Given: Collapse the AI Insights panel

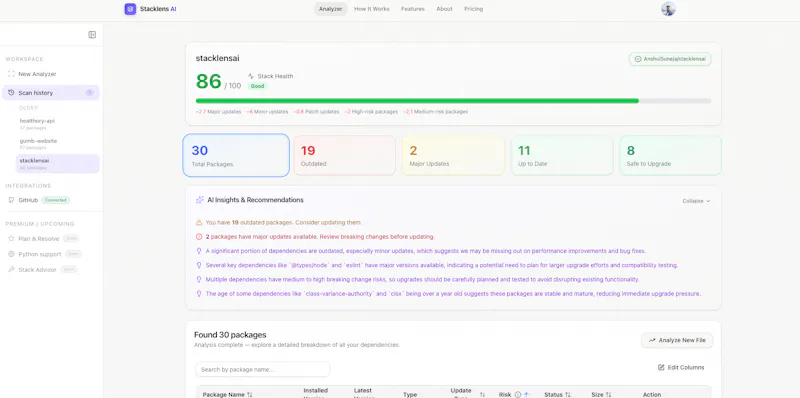Looking at the screenshot, I should (696, 201).
